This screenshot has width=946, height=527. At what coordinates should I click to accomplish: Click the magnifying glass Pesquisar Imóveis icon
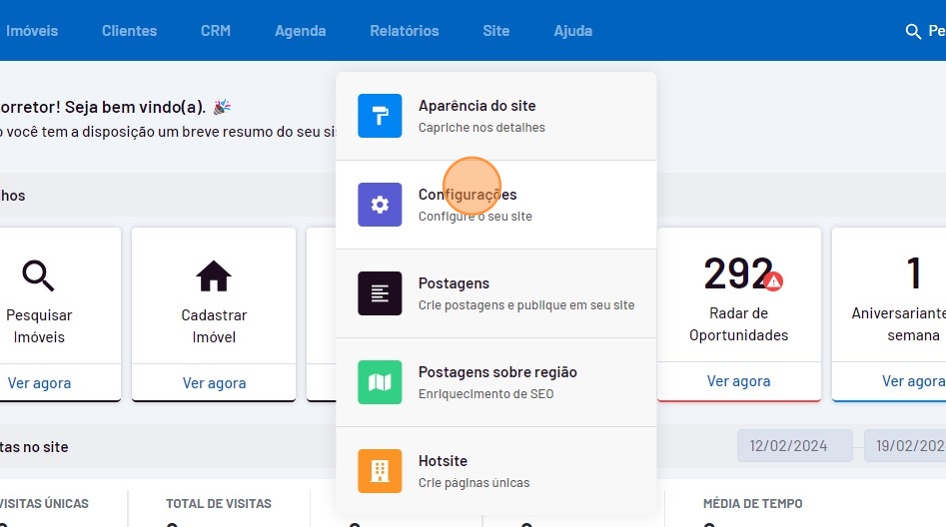pyautogui.click(x=39, y=275)
